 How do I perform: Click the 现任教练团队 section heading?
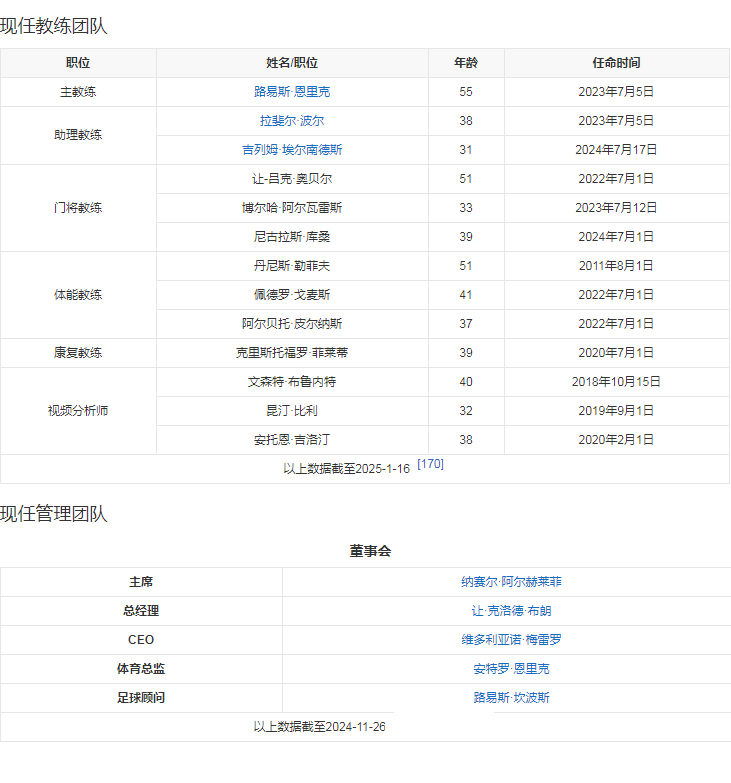[x=54, y=26]
